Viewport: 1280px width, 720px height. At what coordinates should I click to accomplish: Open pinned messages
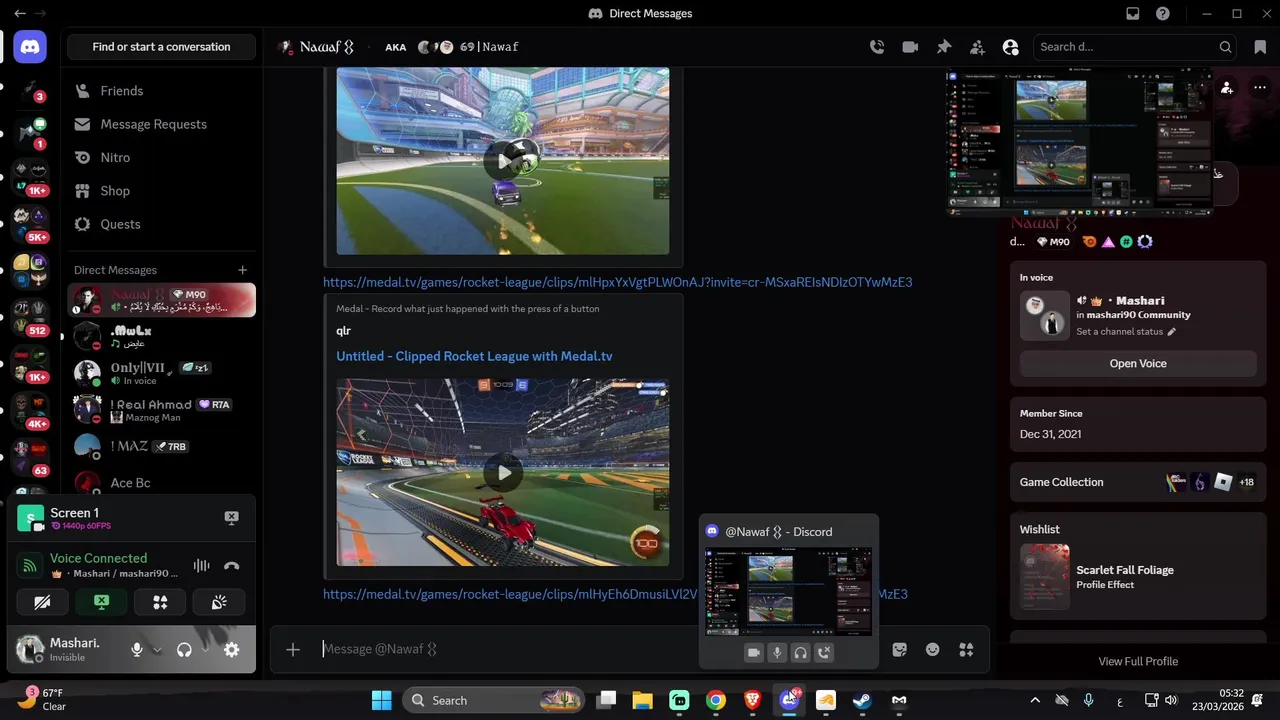click(x=944, y=47)
